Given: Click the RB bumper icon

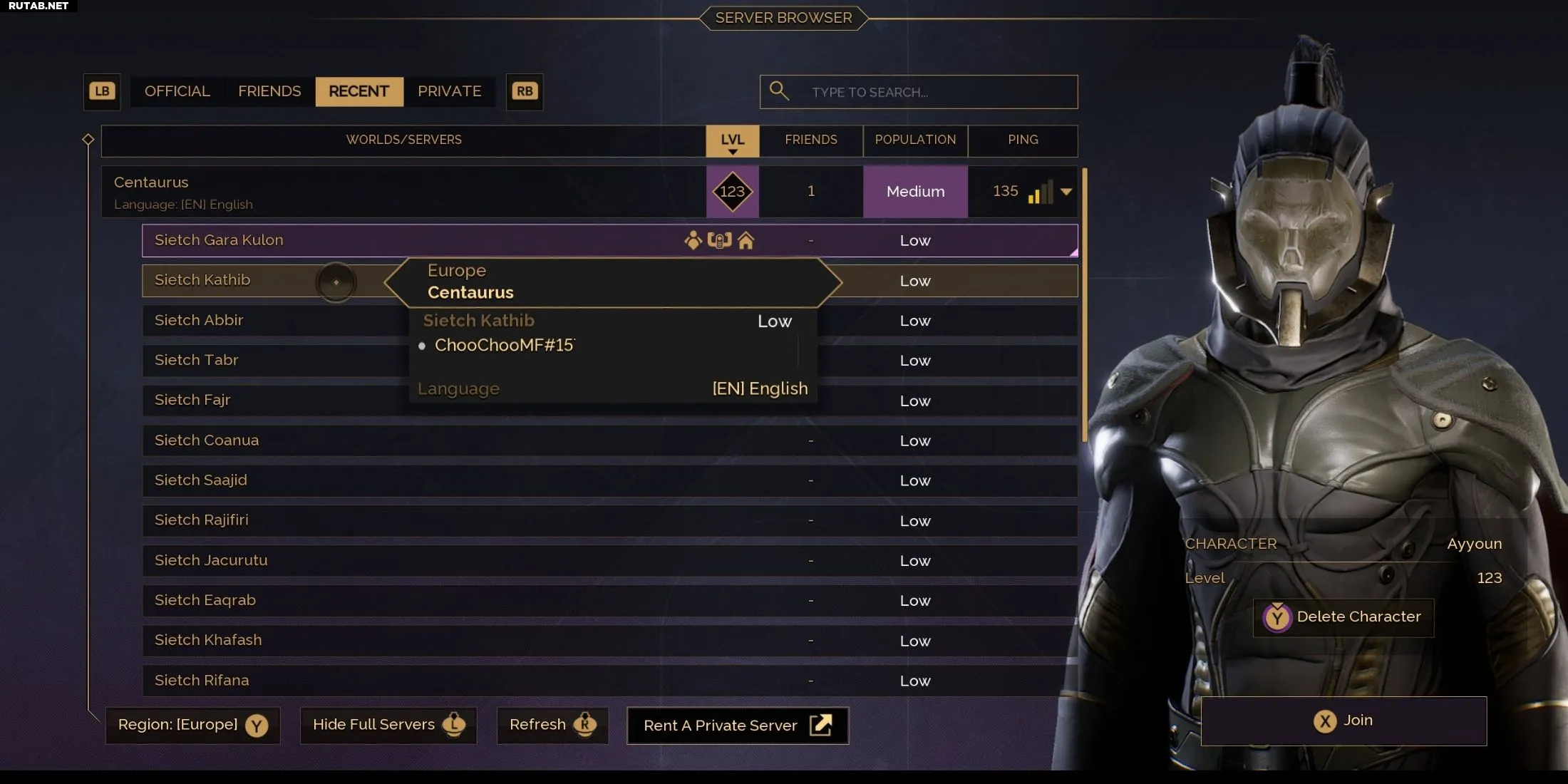Looking at the screenshot, I should click(525, 91).
